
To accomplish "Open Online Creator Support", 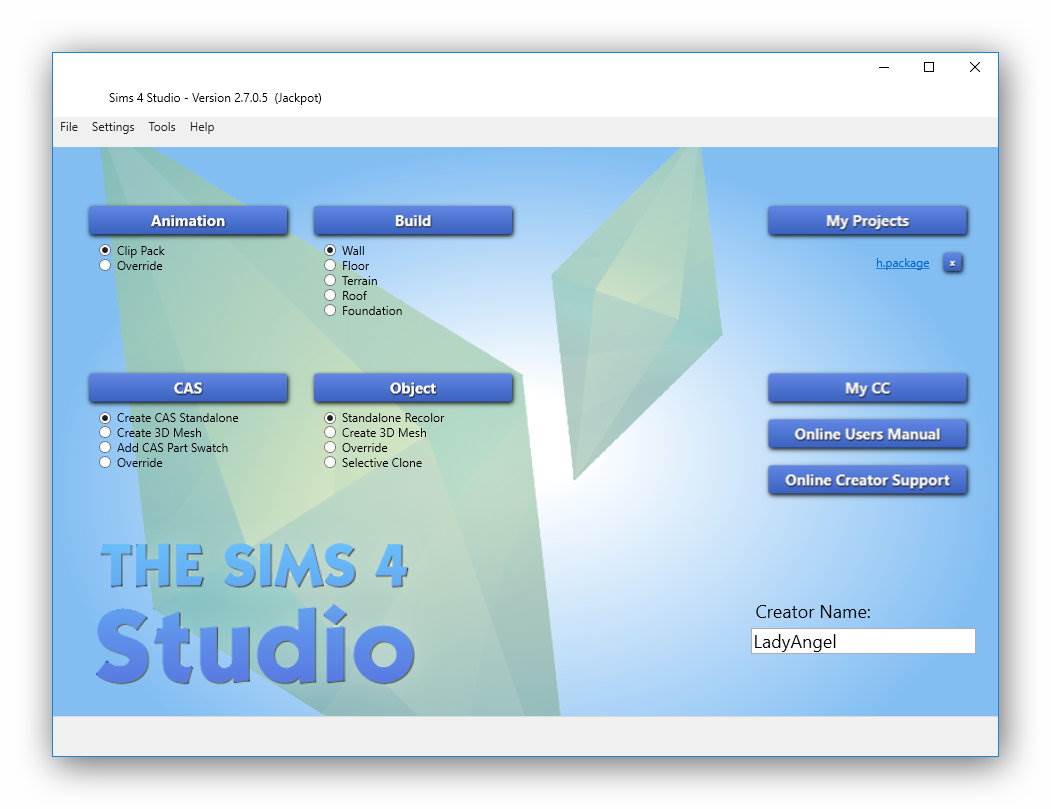I will tap(867, 480).
